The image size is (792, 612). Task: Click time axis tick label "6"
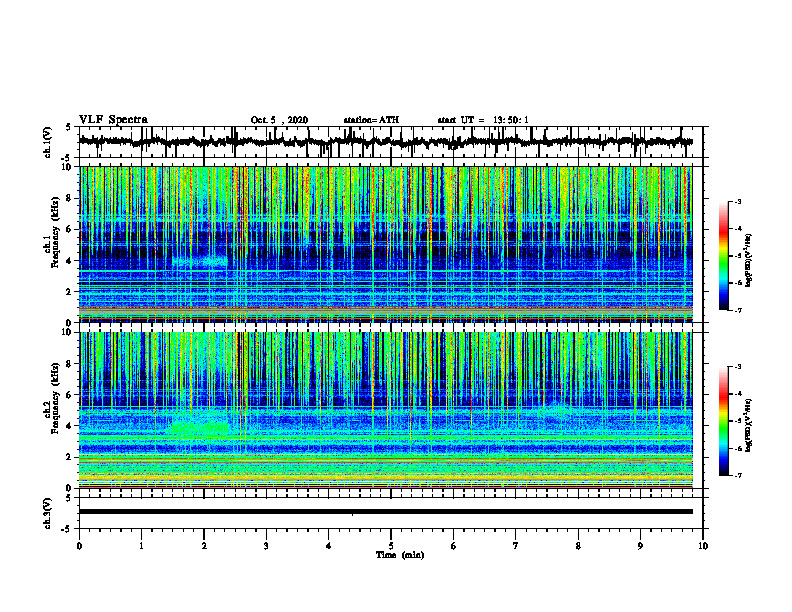point(454,546)
